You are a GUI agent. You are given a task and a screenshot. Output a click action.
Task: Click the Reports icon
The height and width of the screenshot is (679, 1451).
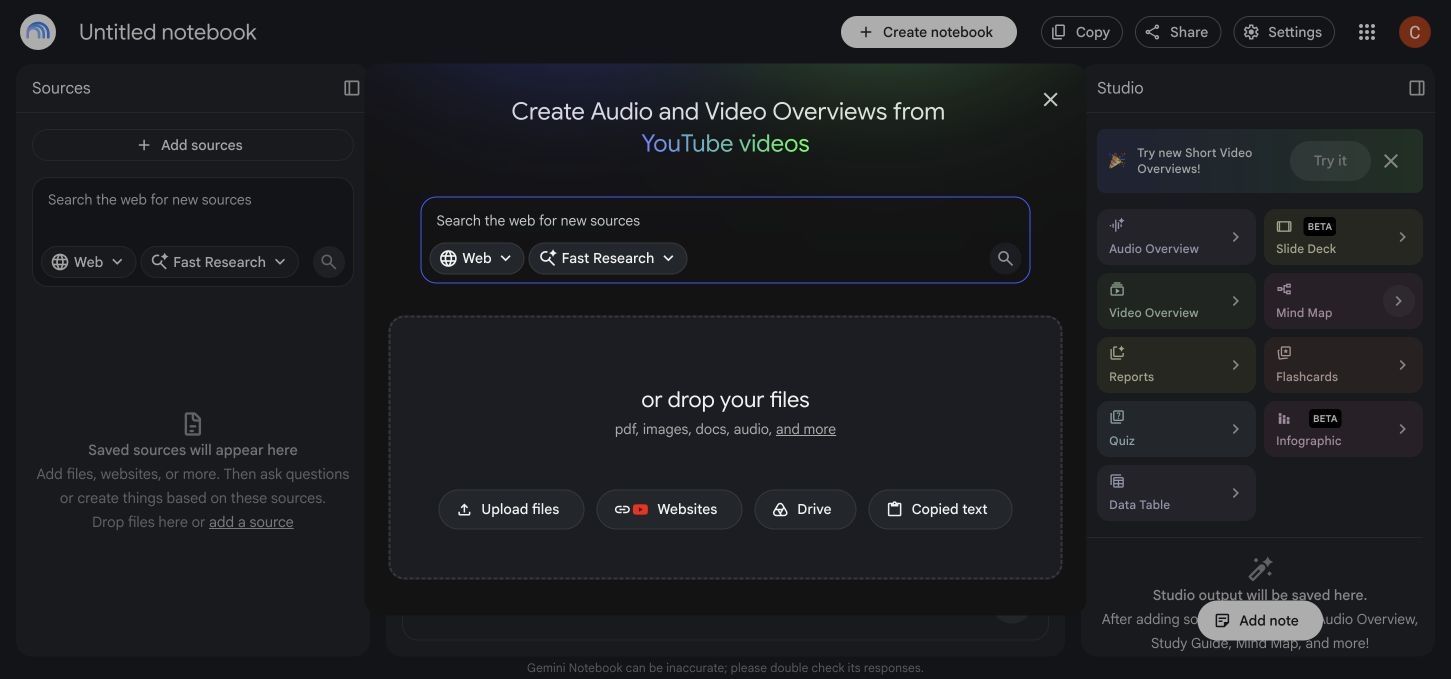1117,352
